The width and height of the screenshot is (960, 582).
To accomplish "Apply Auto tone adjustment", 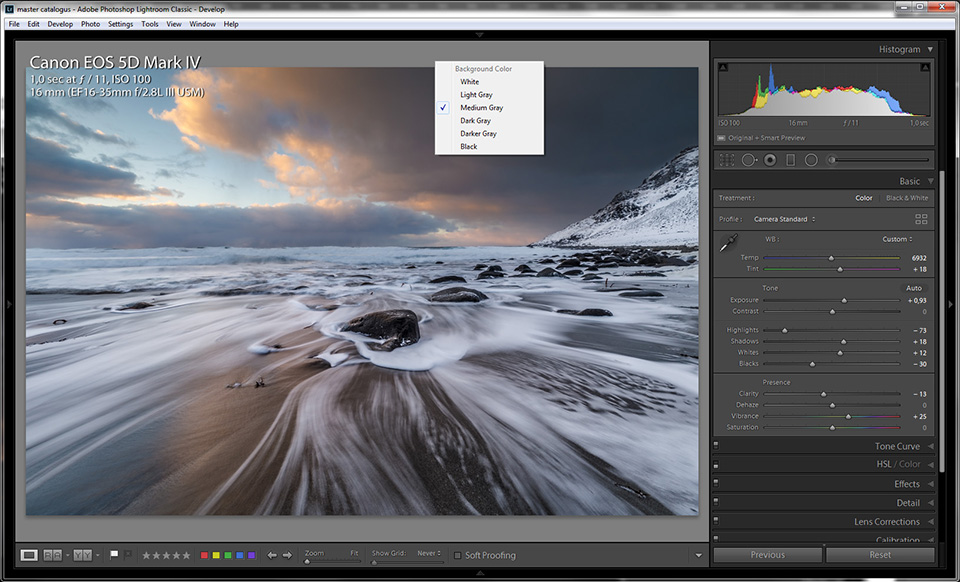I will [913, 288].
